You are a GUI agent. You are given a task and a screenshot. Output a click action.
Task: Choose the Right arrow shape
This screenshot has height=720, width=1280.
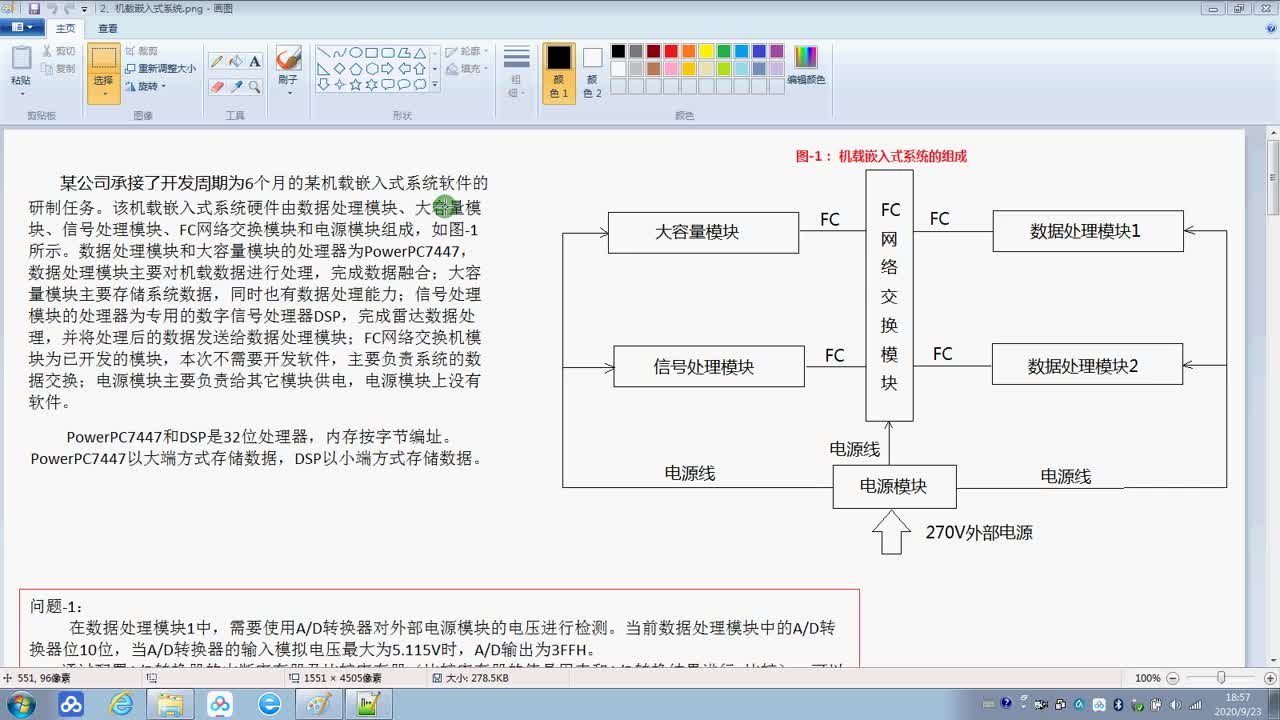(387, 69)
